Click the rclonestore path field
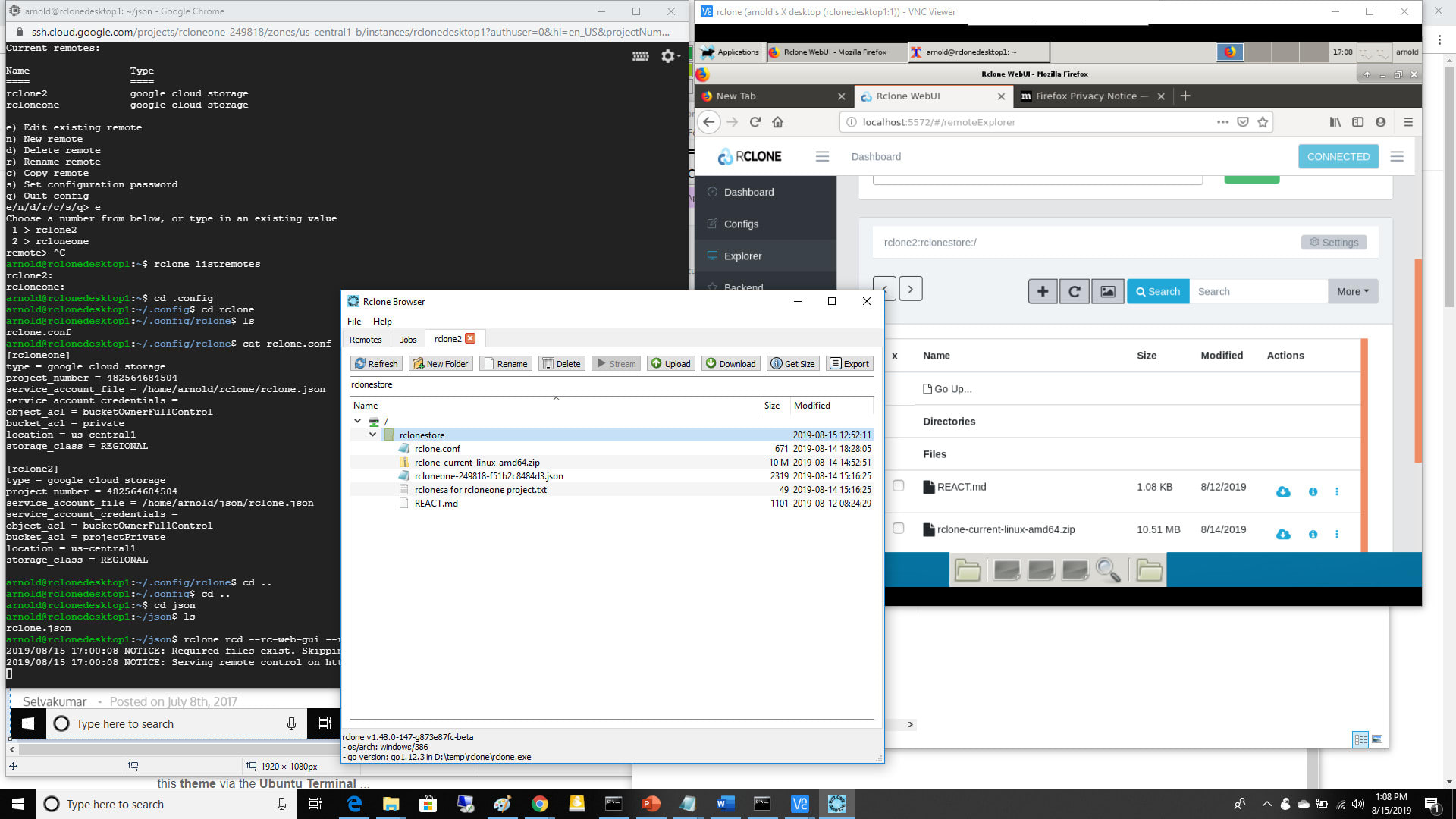The height and width of the screenshot is (819, 1456). [x=611, y=384]
